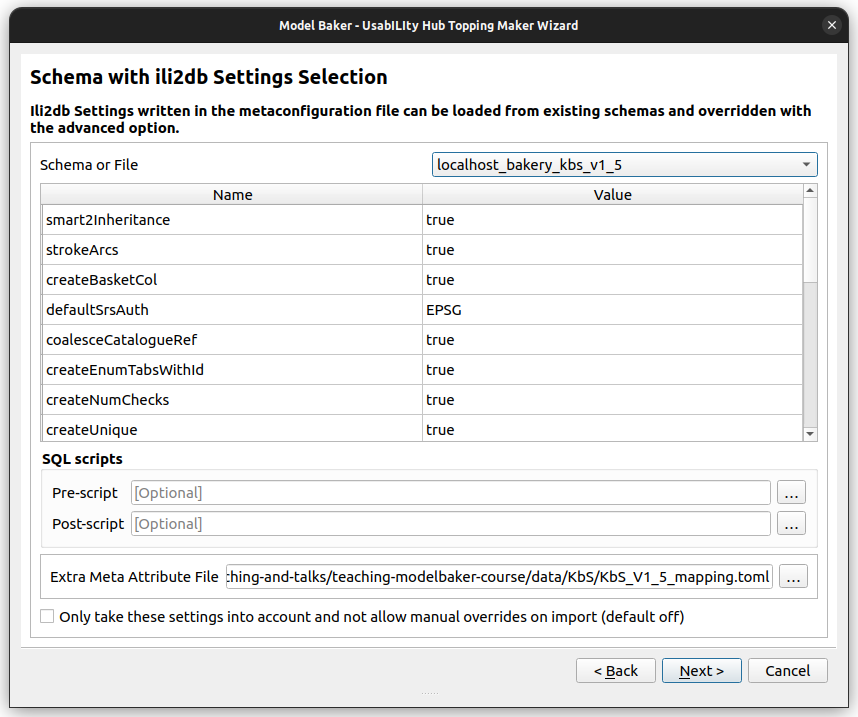Select the createUnique setting row
Screen dimensions: 858x717
pos(232,429)
